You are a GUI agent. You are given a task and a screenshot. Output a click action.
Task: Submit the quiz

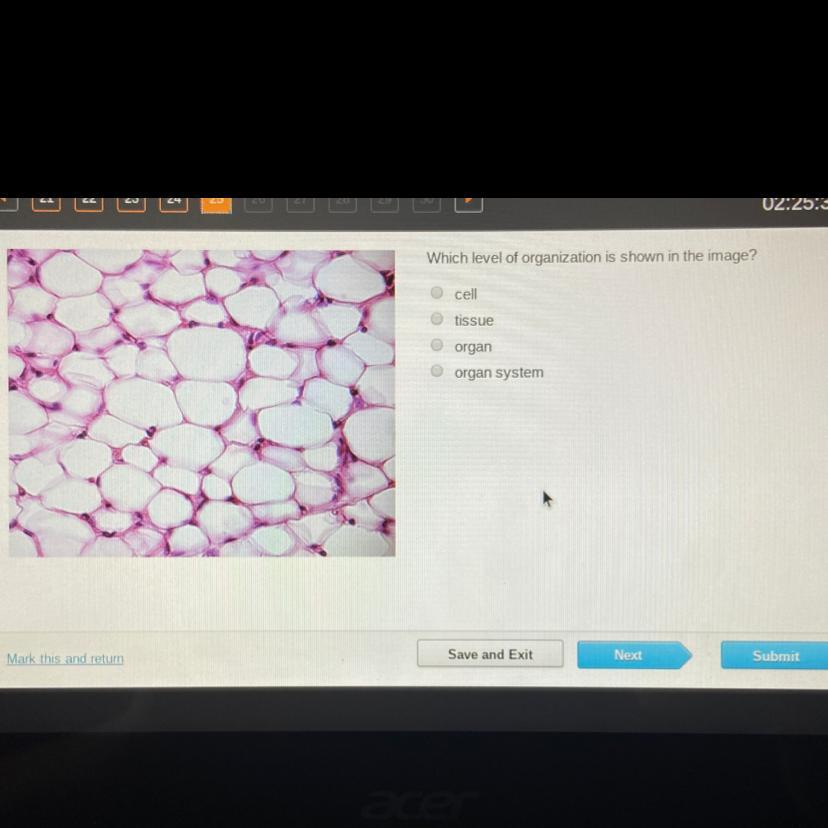[775, 655]
